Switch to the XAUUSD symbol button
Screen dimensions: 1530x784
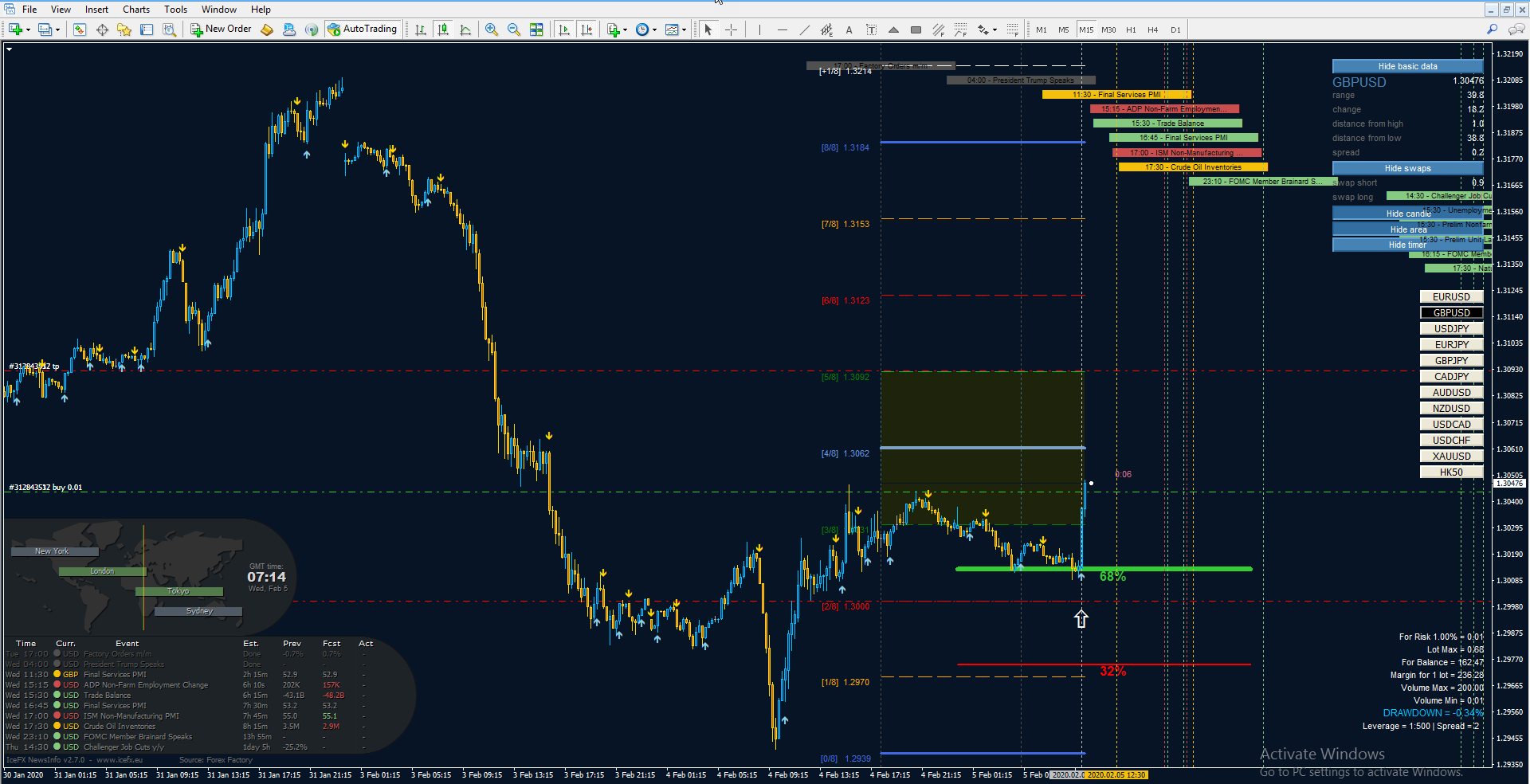tap(1451, 456)
